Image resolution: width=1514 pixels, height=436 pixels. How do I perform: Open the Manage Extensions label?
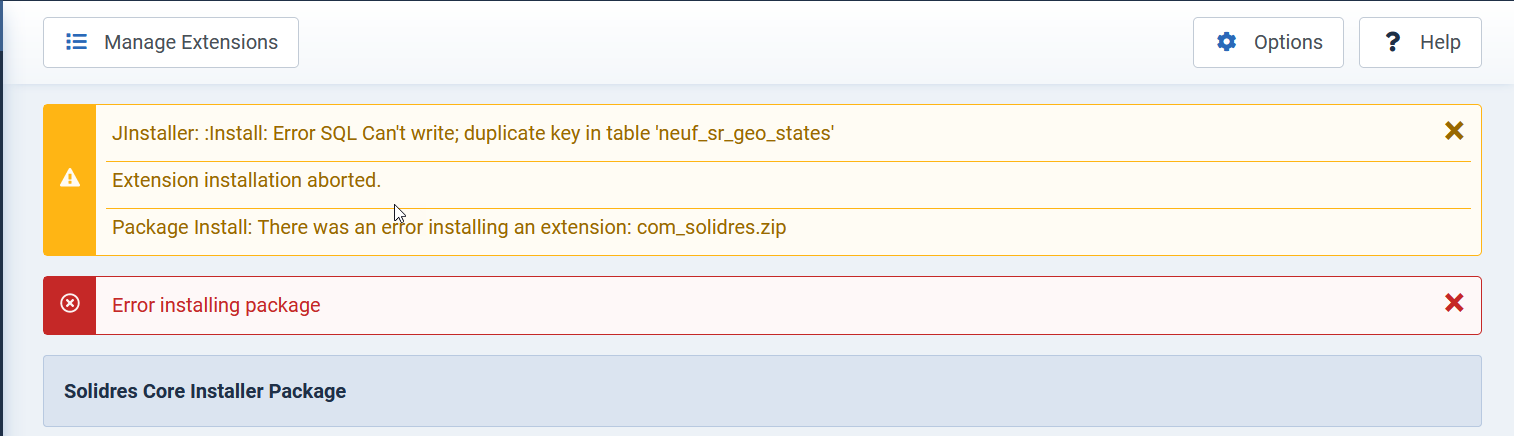191,42
